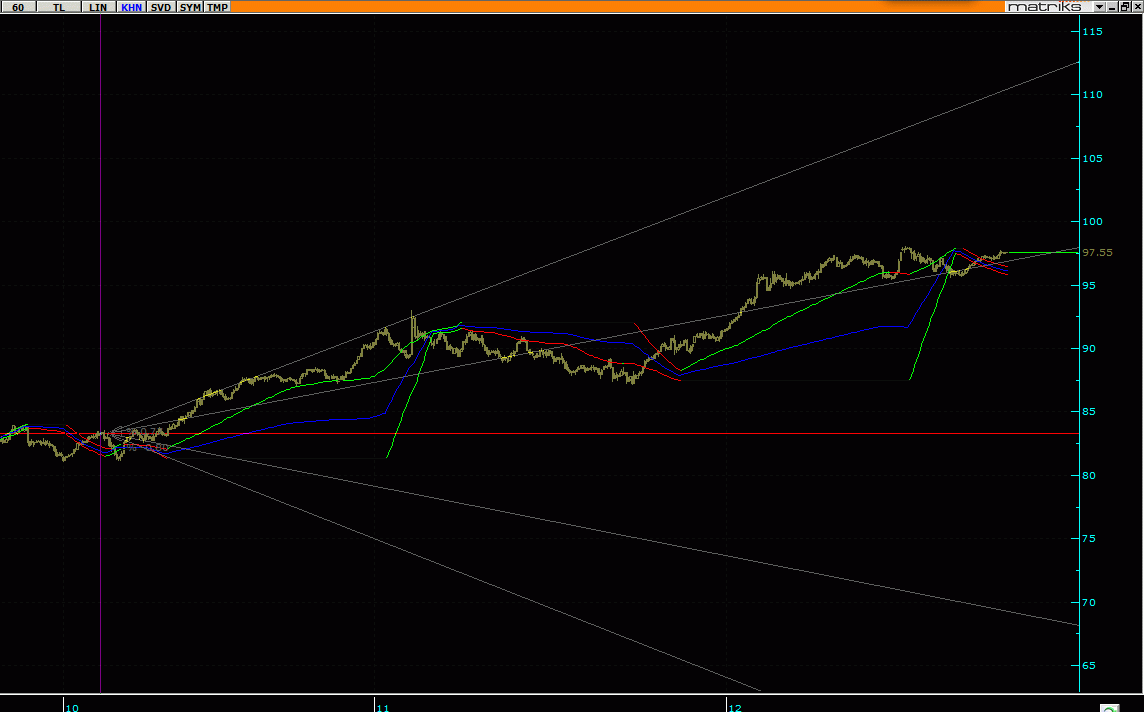The height and width of the screenshot is (712, 1144).
Task: Click the 97.55 last price label
Action: click(1097, 252)
